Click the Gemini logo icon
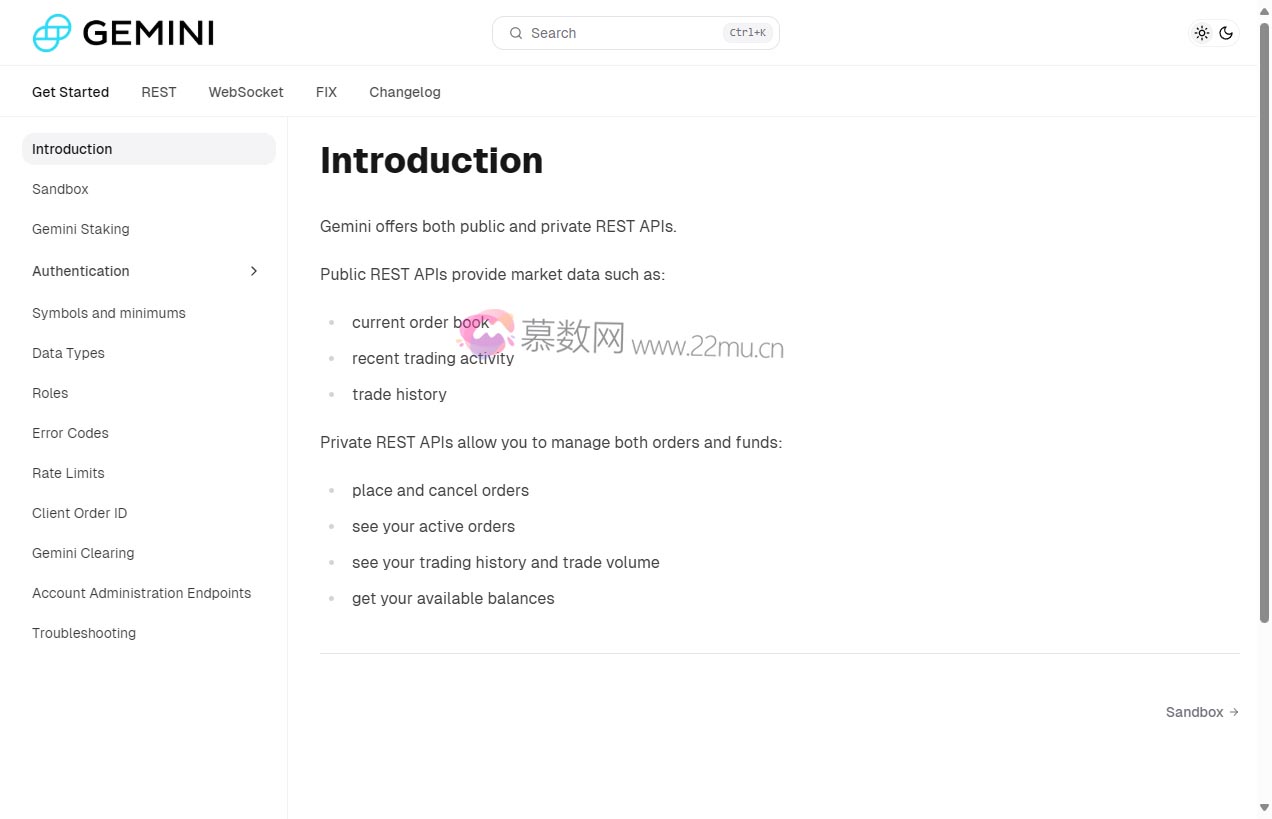This screenshot has height=819, width=1272. point(52,33)
